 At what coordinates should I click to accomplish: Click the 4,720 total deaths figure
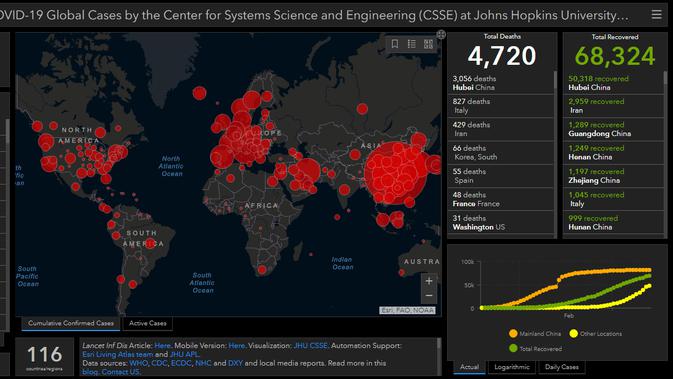tap(502, 56)
